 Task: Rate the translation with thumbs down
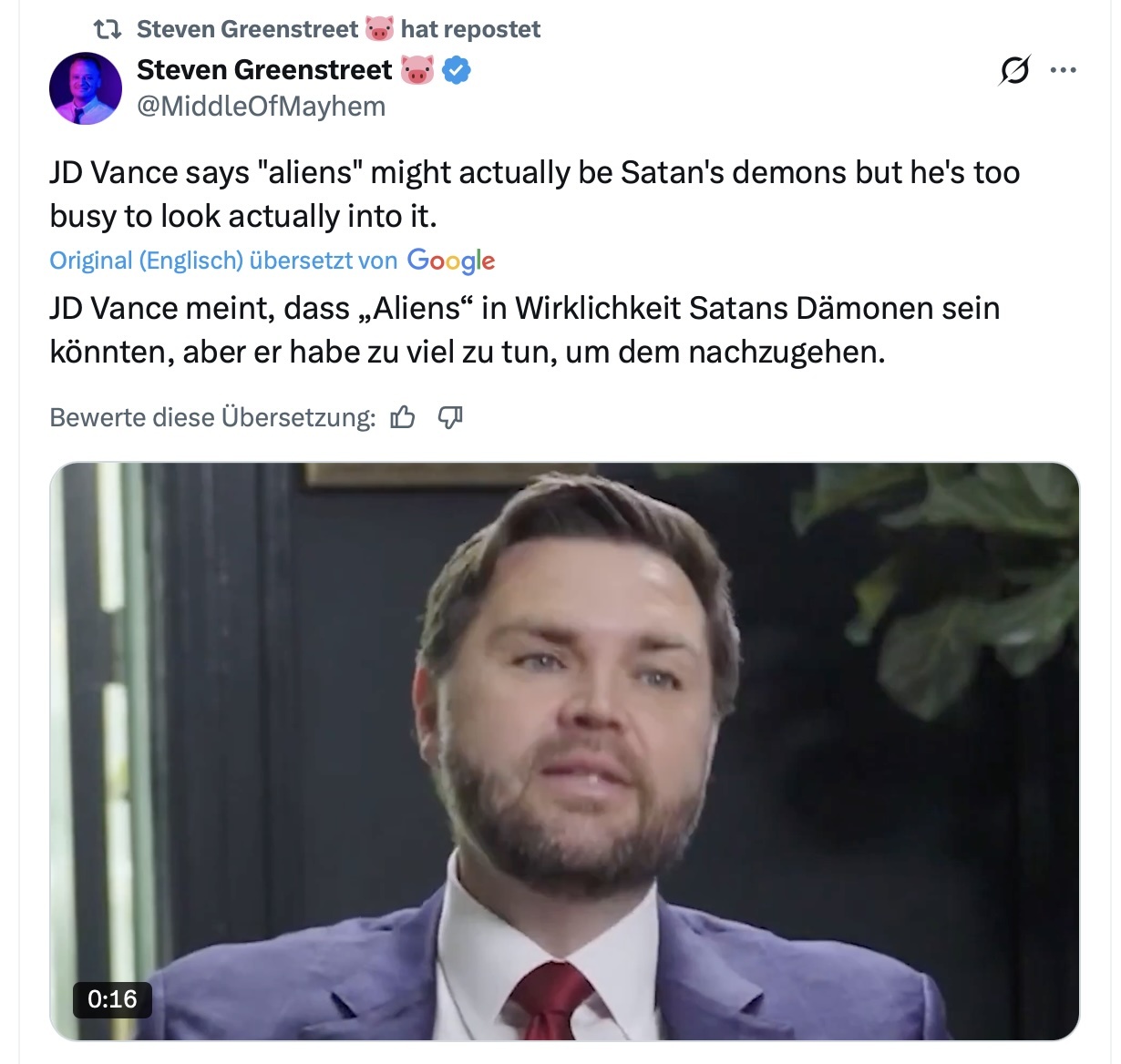click(x=450, y=417)
